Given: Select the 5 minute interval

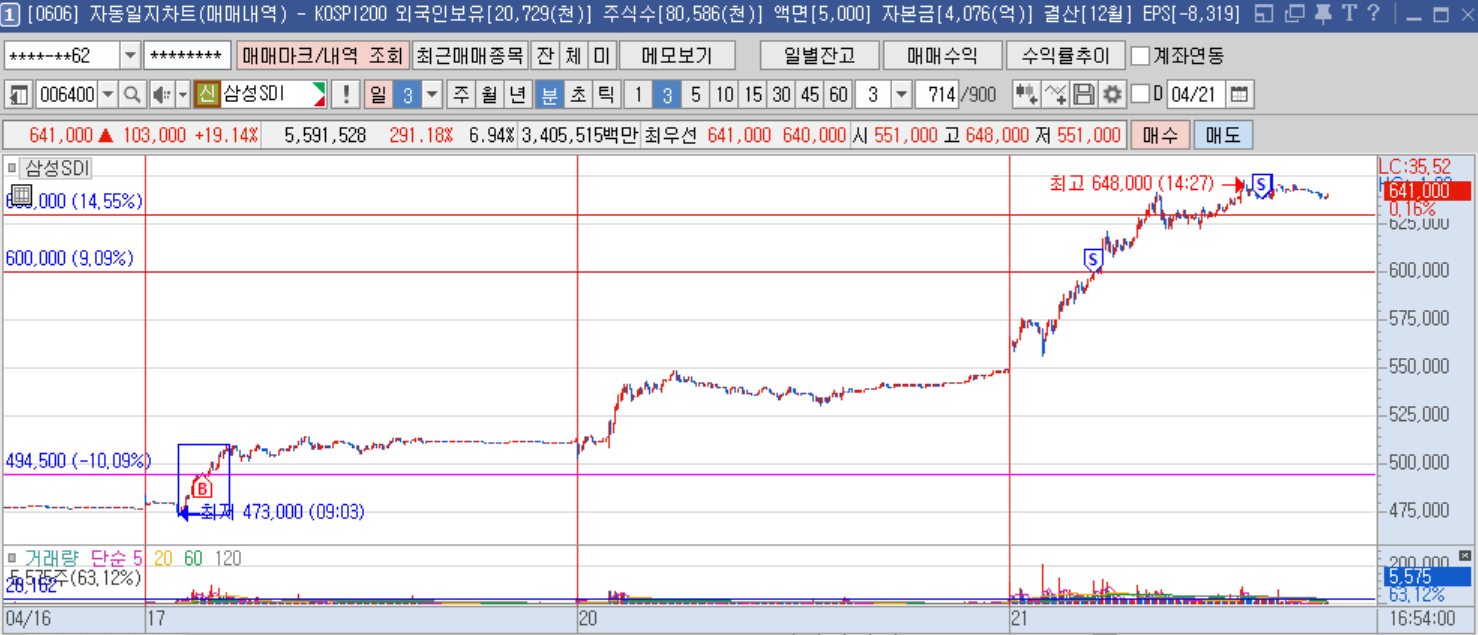Looking at the screenshot, I should click(x=696, y=95).
